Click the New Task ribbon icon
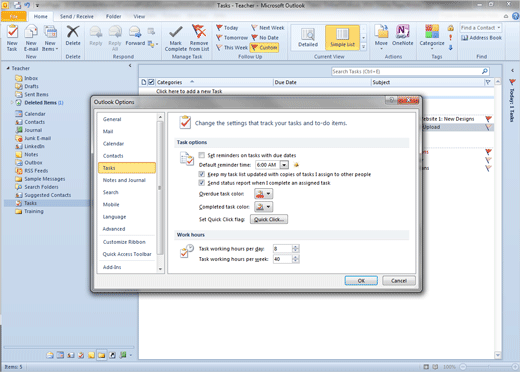520x372 pixels. click(x=12, y=32)
